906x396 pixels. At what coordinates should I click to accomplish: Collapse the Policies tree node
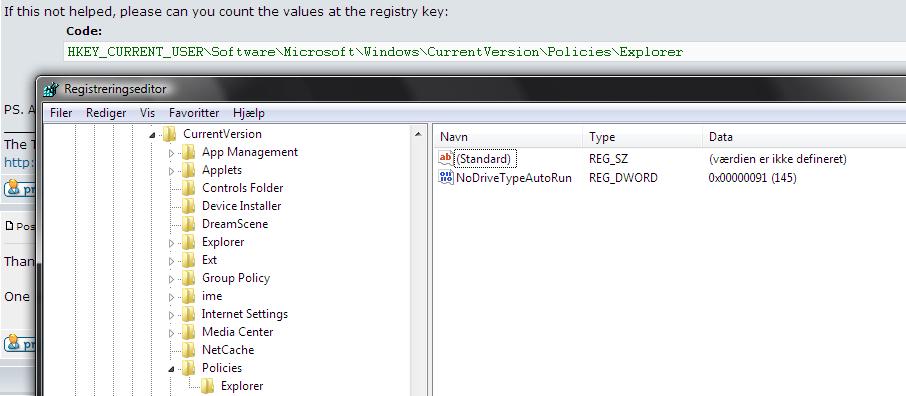pyautogui.click(x=171, y=369)
